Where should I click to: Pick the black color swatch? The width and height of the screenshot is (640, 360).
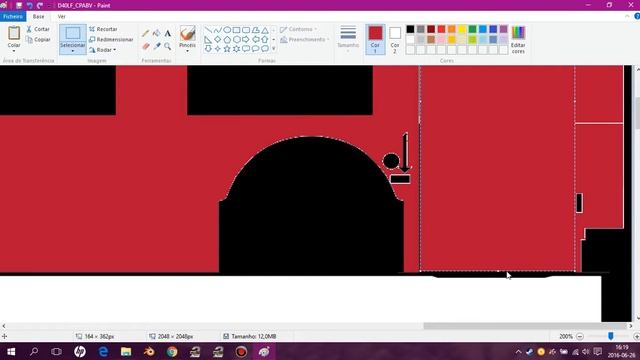coord(410,29)
